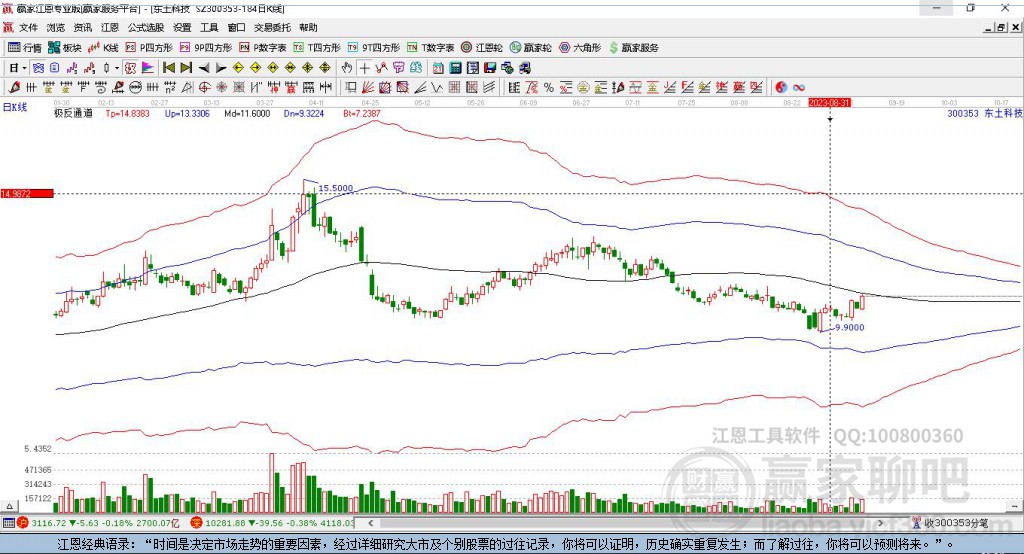Toggle the 权 price adjustment button
This screenshot has height=554, width=1024.
click(129, 68)
